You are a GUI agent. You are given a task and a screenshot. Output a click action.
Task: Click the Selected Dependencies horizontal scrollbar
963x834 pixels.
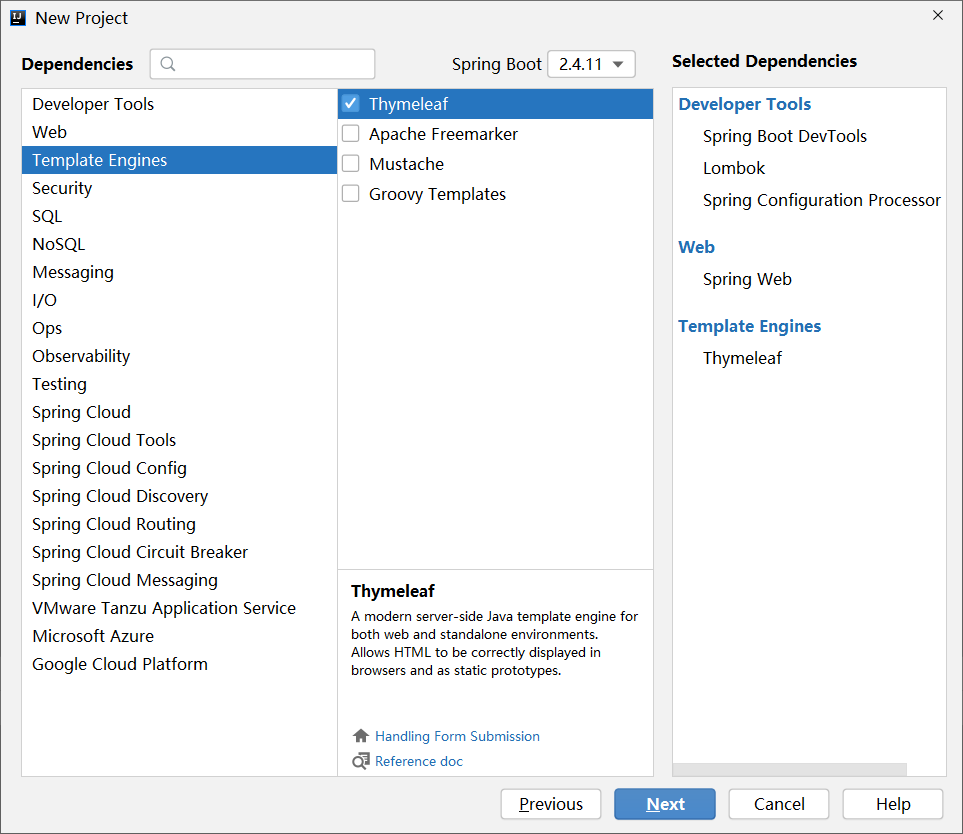pos(789,770)
